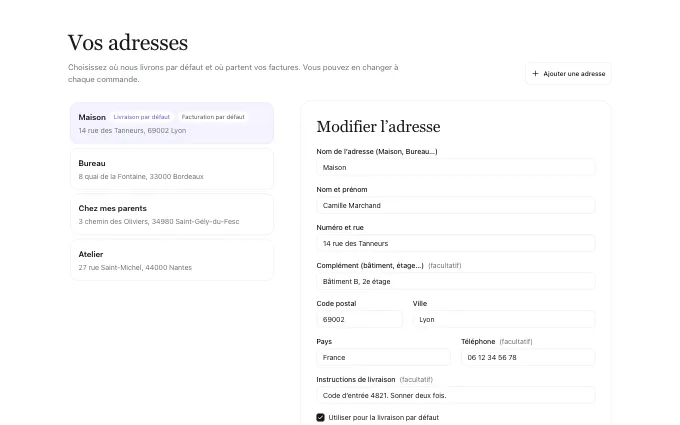Click the text 8 quai de la Fontaine, 33000 Bordeaux
The image size is (680, 425).
pos(141,177)
